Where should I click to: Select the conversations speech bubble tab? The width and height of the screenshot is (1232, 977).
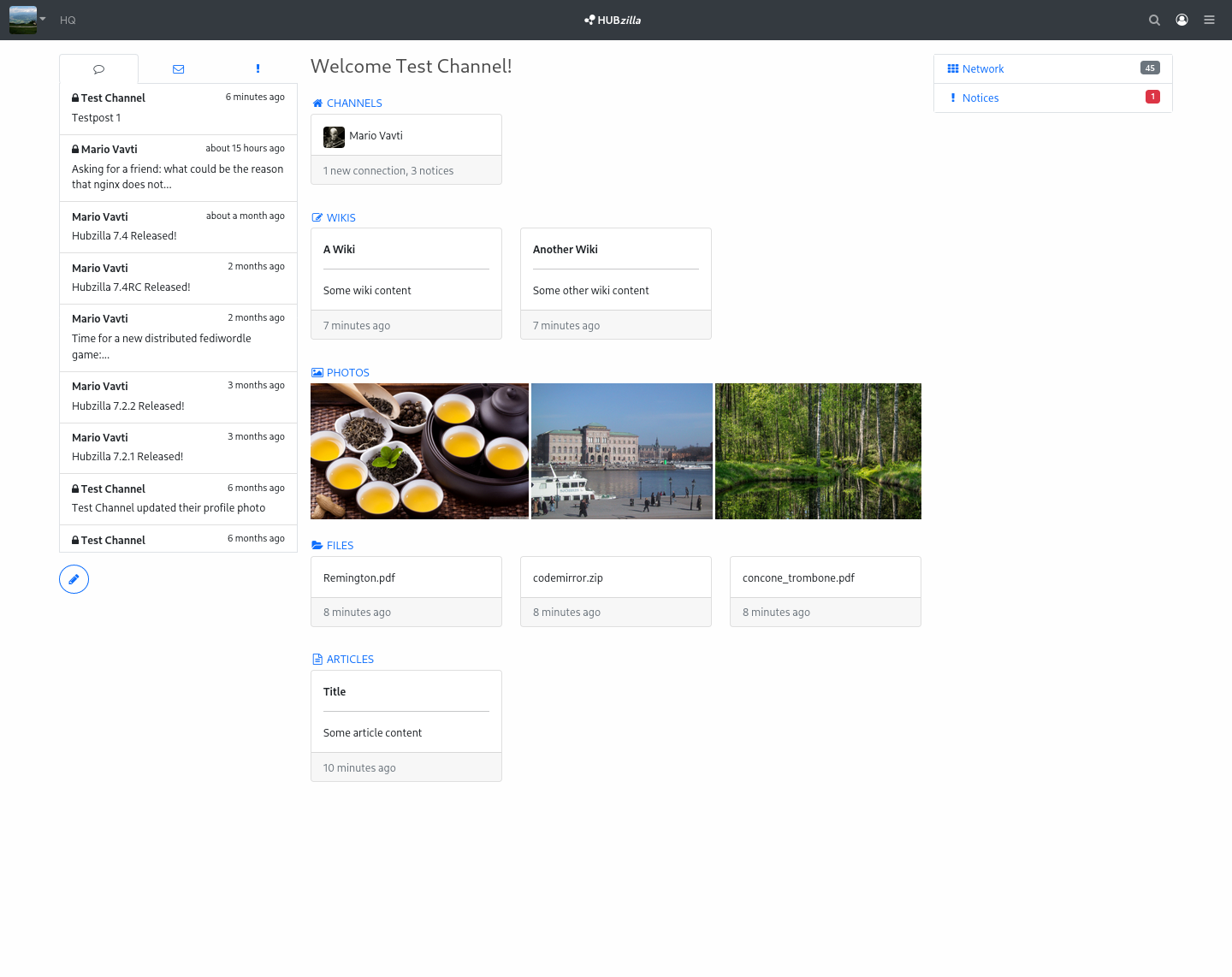coord(98,69)
